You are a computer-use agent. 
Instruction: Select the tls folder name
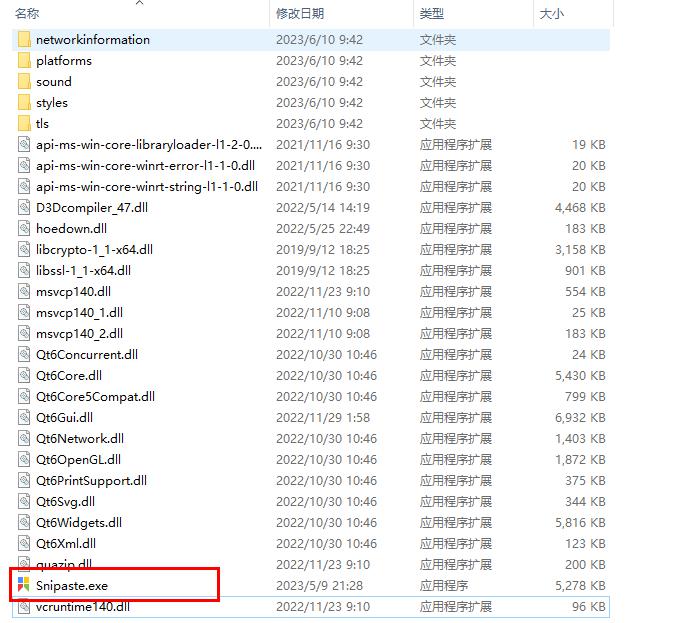pyautogui.click(x=42, y=124)
